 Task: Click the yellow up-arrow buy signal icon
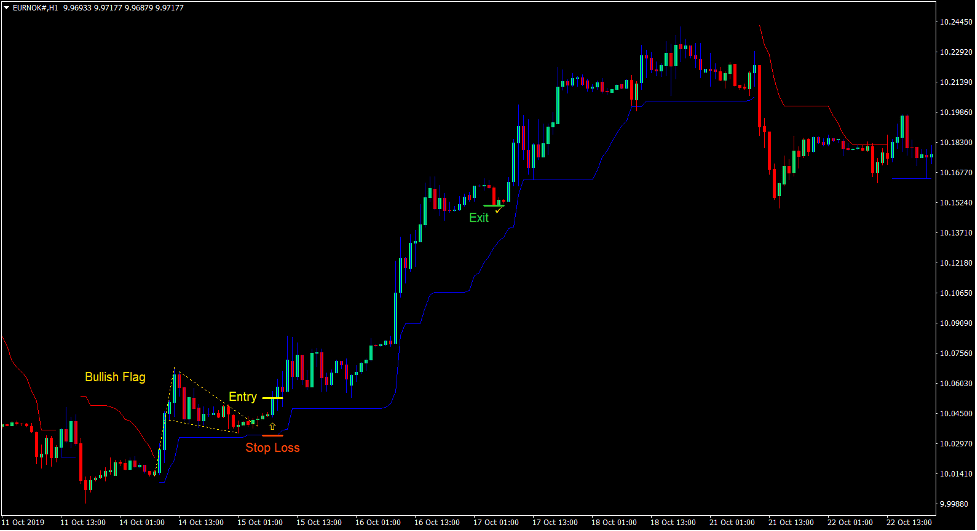[x=272, y=426]
